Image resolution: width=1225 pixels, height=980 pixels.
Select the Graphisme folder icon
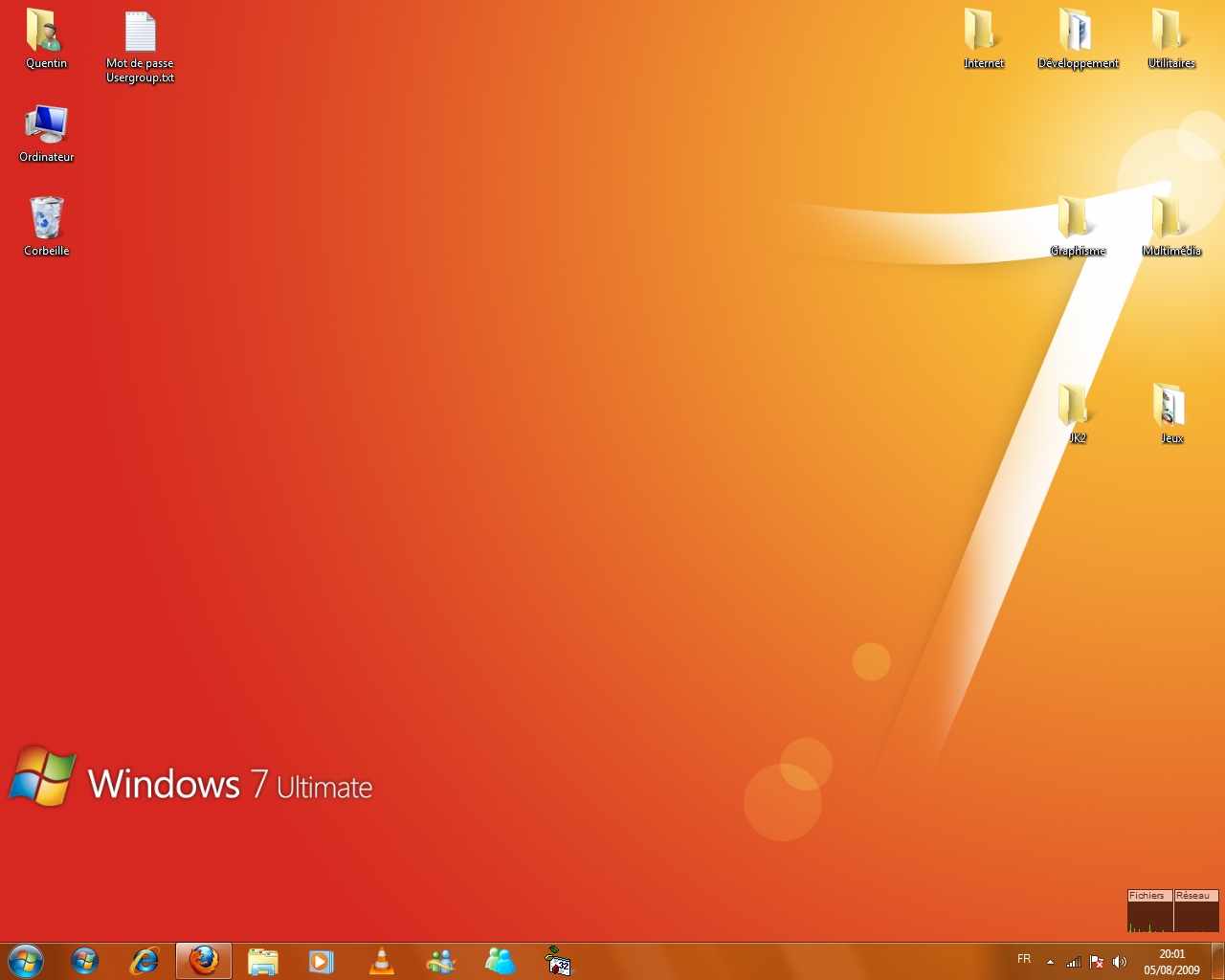tap(1078, 227)
